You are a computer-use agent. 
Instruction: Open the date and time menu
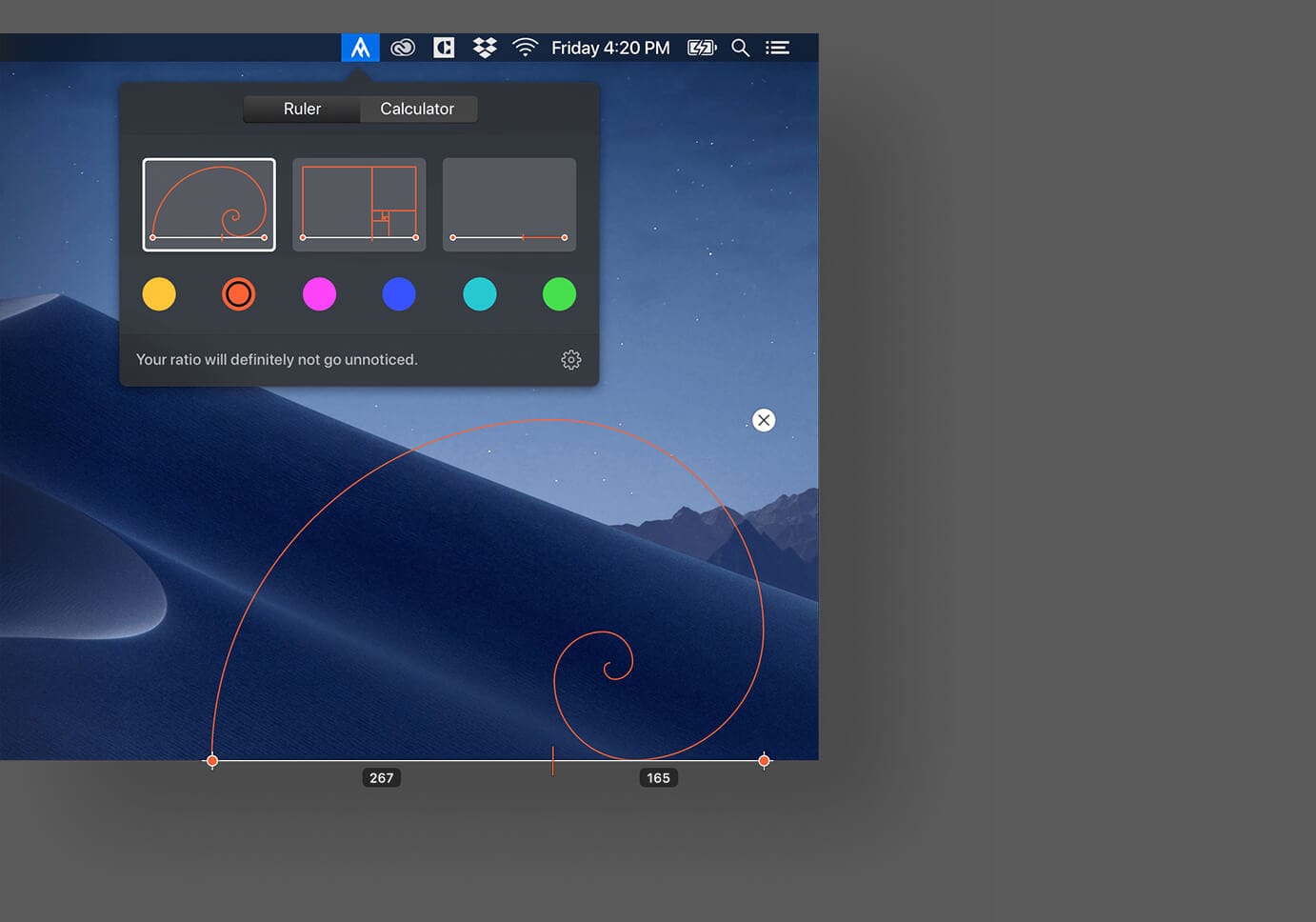[x=610, y=47]
